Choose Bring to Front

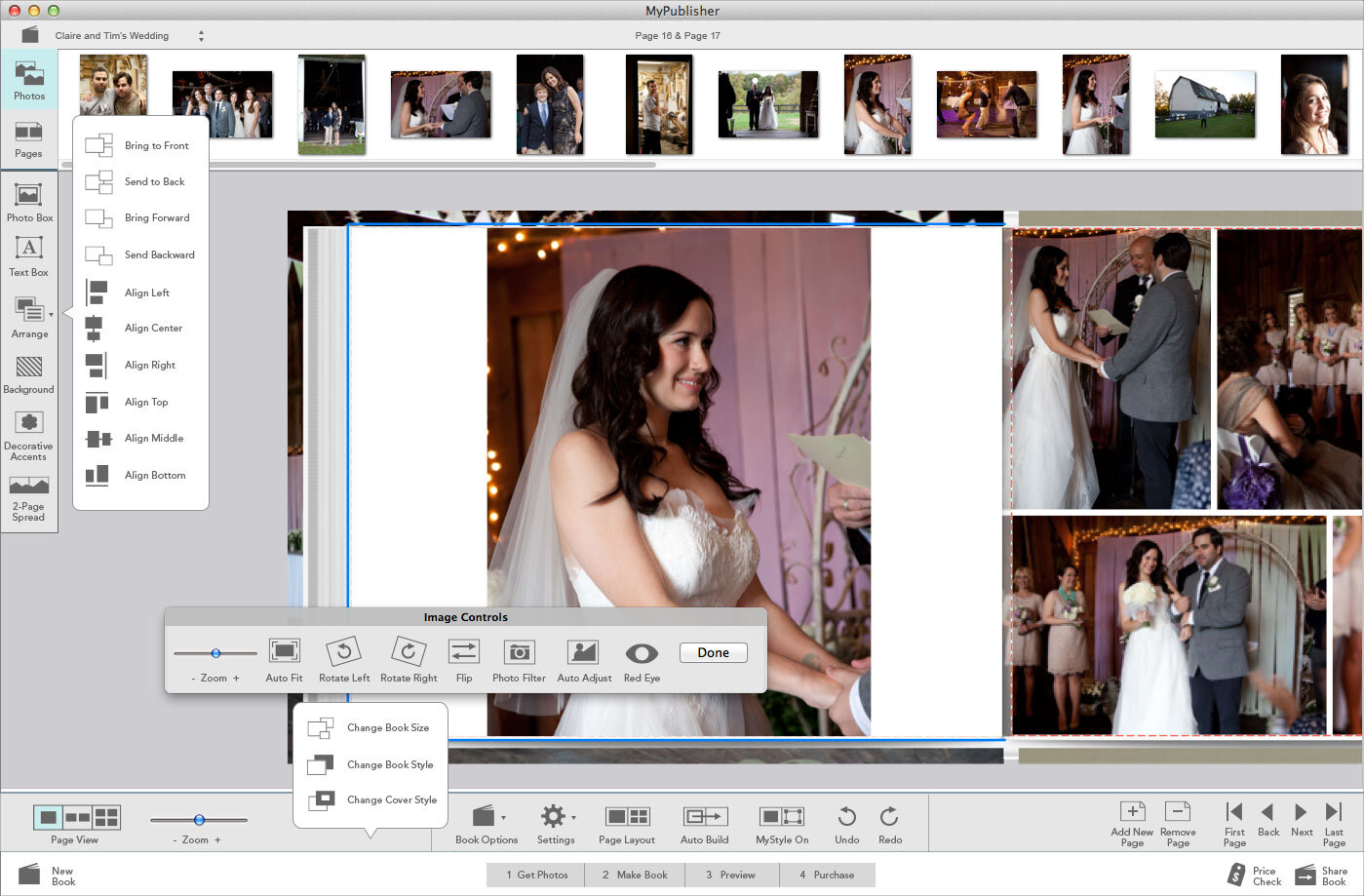[x=140, y=145]
